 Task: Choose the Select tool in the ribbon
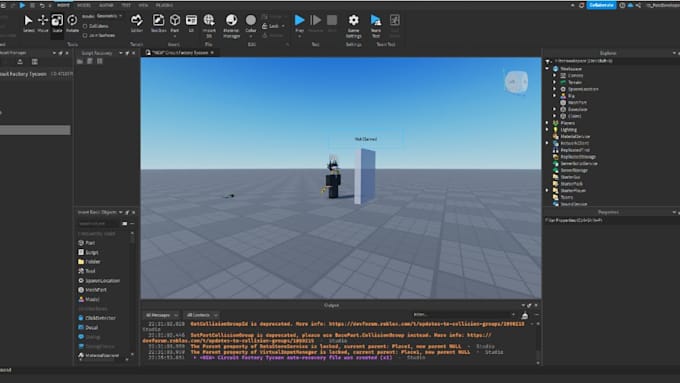[29, 24]
